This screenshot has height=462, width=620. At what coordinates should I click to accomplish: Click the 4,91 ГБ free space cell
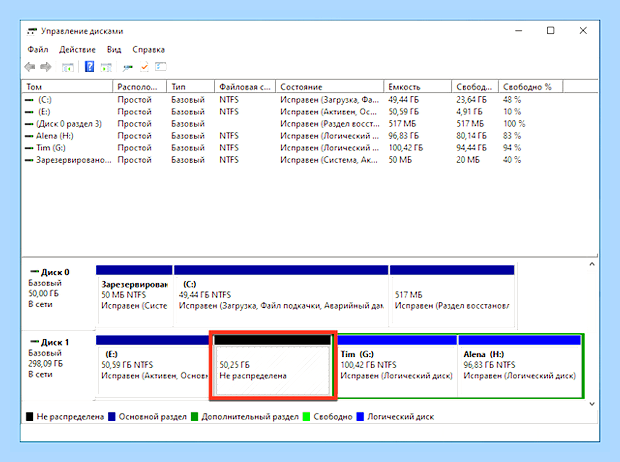[469, 112]
